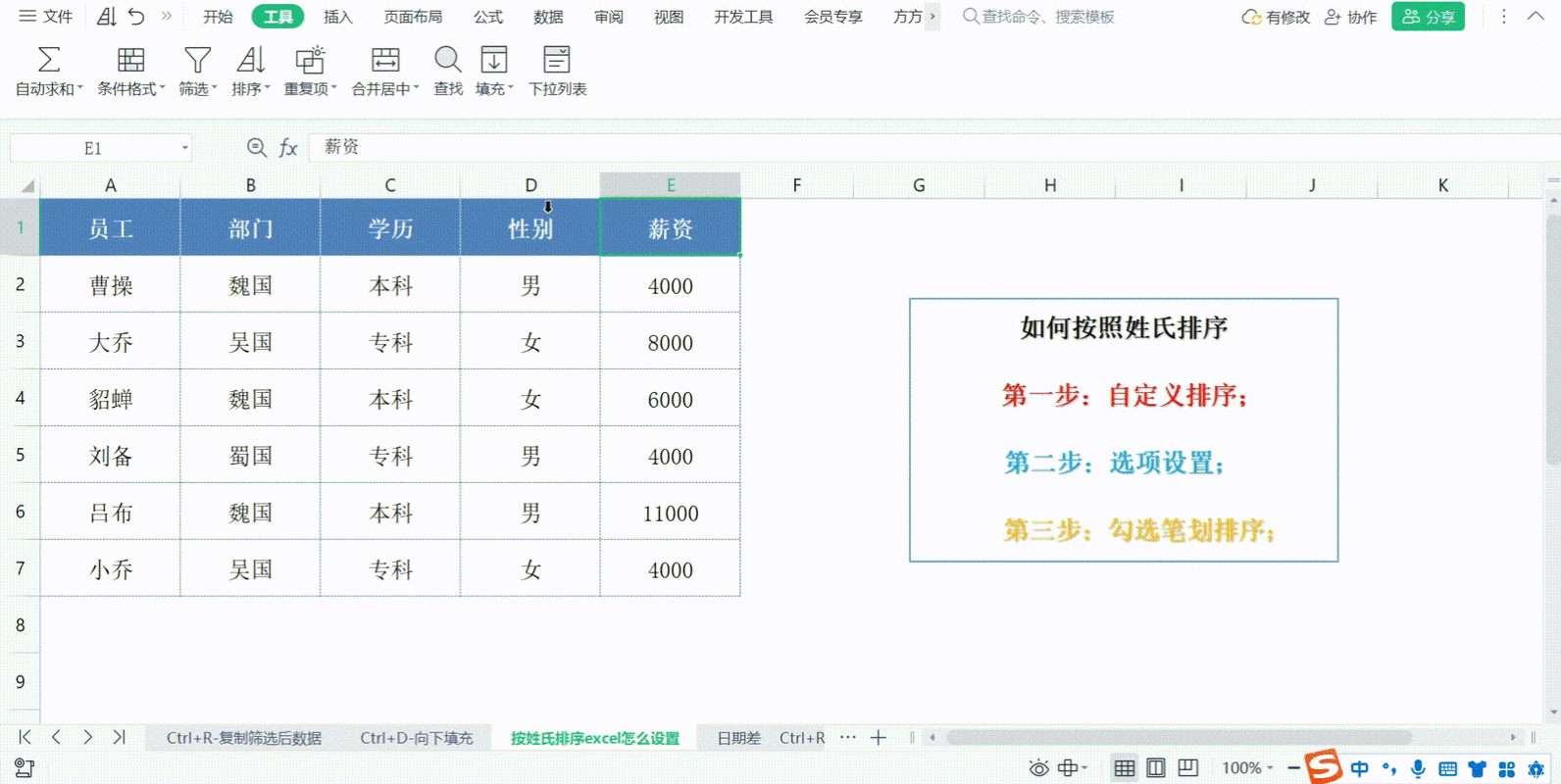Click the green 分享 share button

(x=1428, y=17)
